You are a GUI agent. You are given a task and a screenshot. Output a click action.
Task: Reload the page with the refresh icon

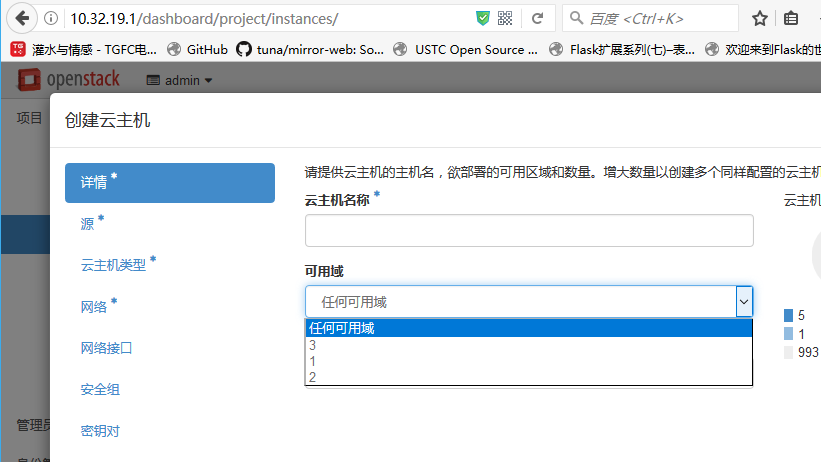[x=537, y=18]
